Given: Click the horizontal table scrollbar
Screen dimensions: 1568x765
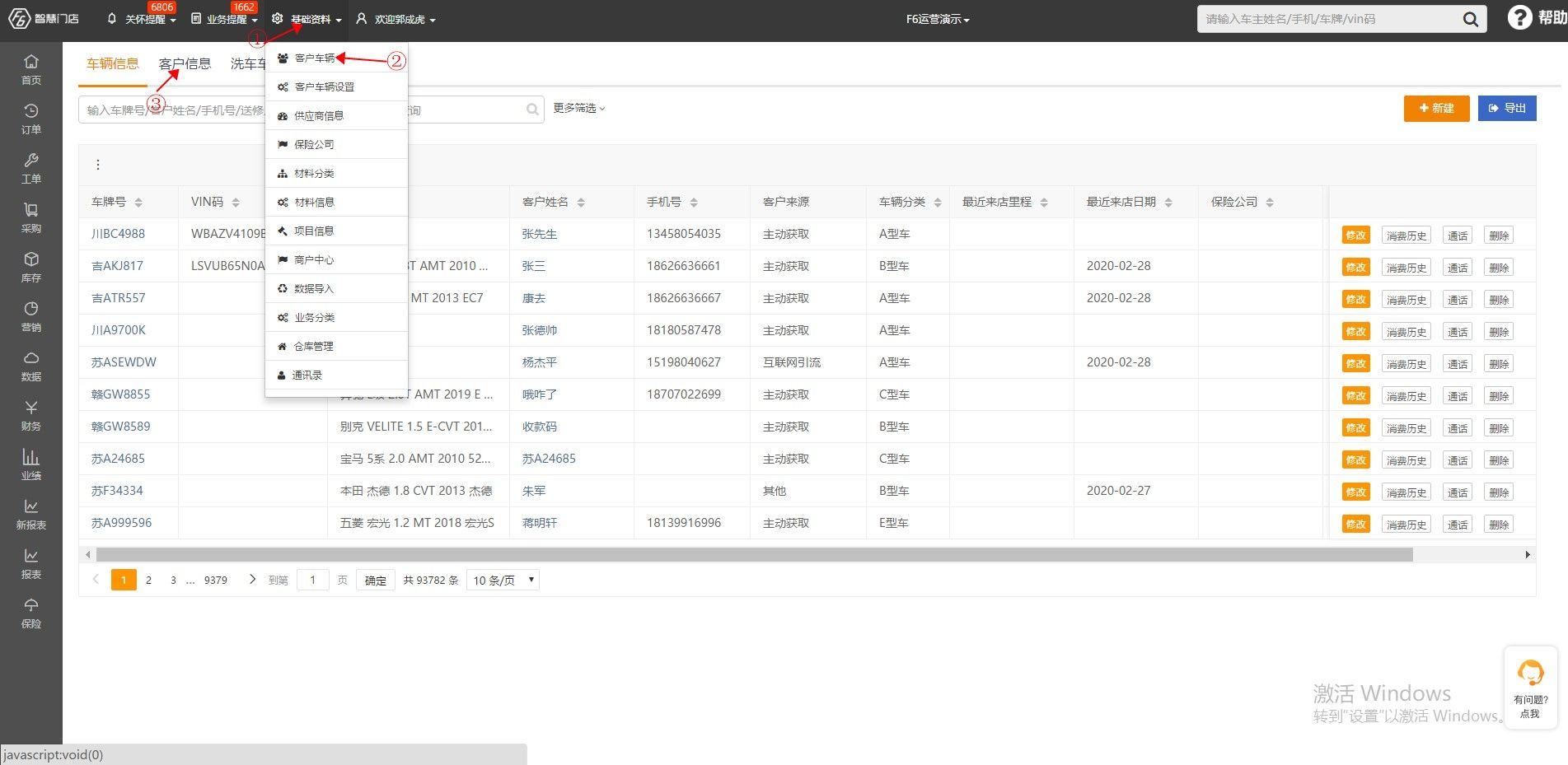Looking at the screenshot, I should tap(754, 554).
